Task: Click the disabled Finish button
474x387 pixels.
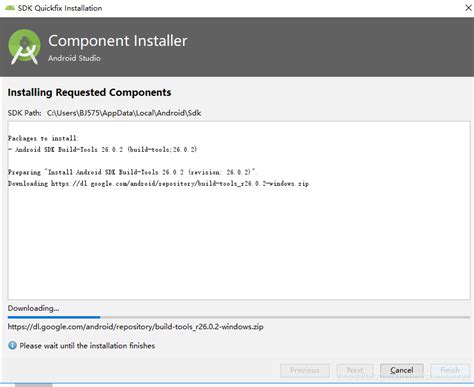Action: pyautogui.click(x=450, y=370)
